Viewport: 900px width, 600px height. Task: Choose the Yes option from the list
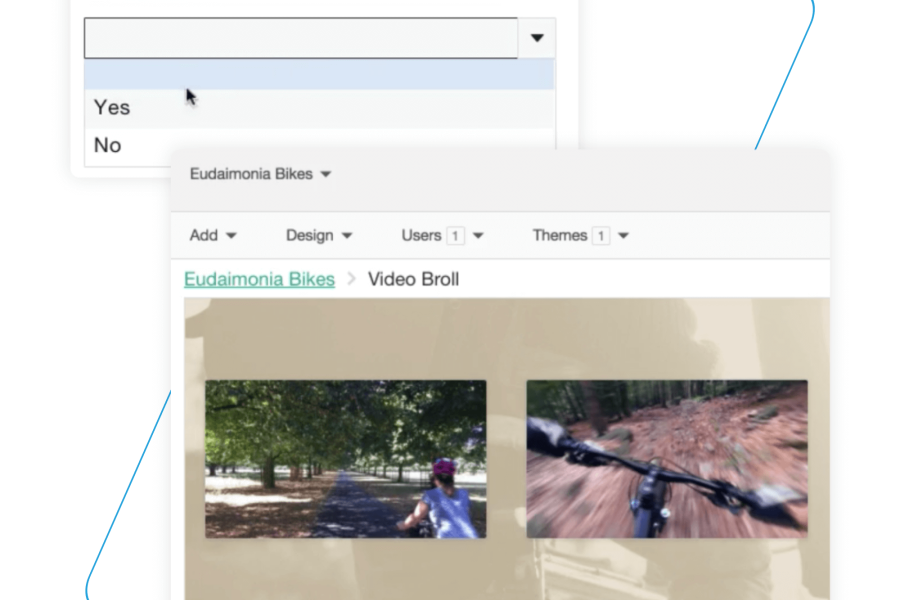click(x=112, y=108)
